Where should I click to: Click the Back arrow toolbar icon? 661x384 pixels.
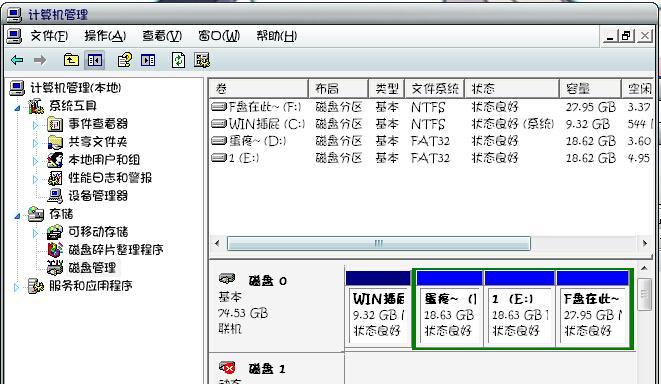tap(17, 61)
